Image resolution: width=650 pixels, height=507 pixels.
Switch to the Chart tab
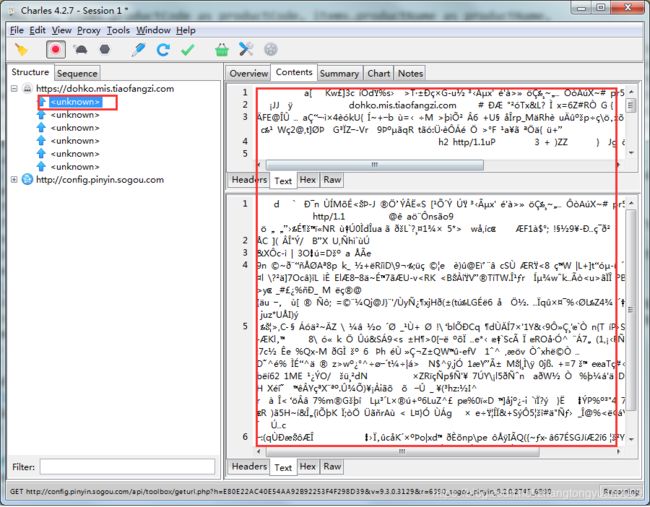point(378,73)
